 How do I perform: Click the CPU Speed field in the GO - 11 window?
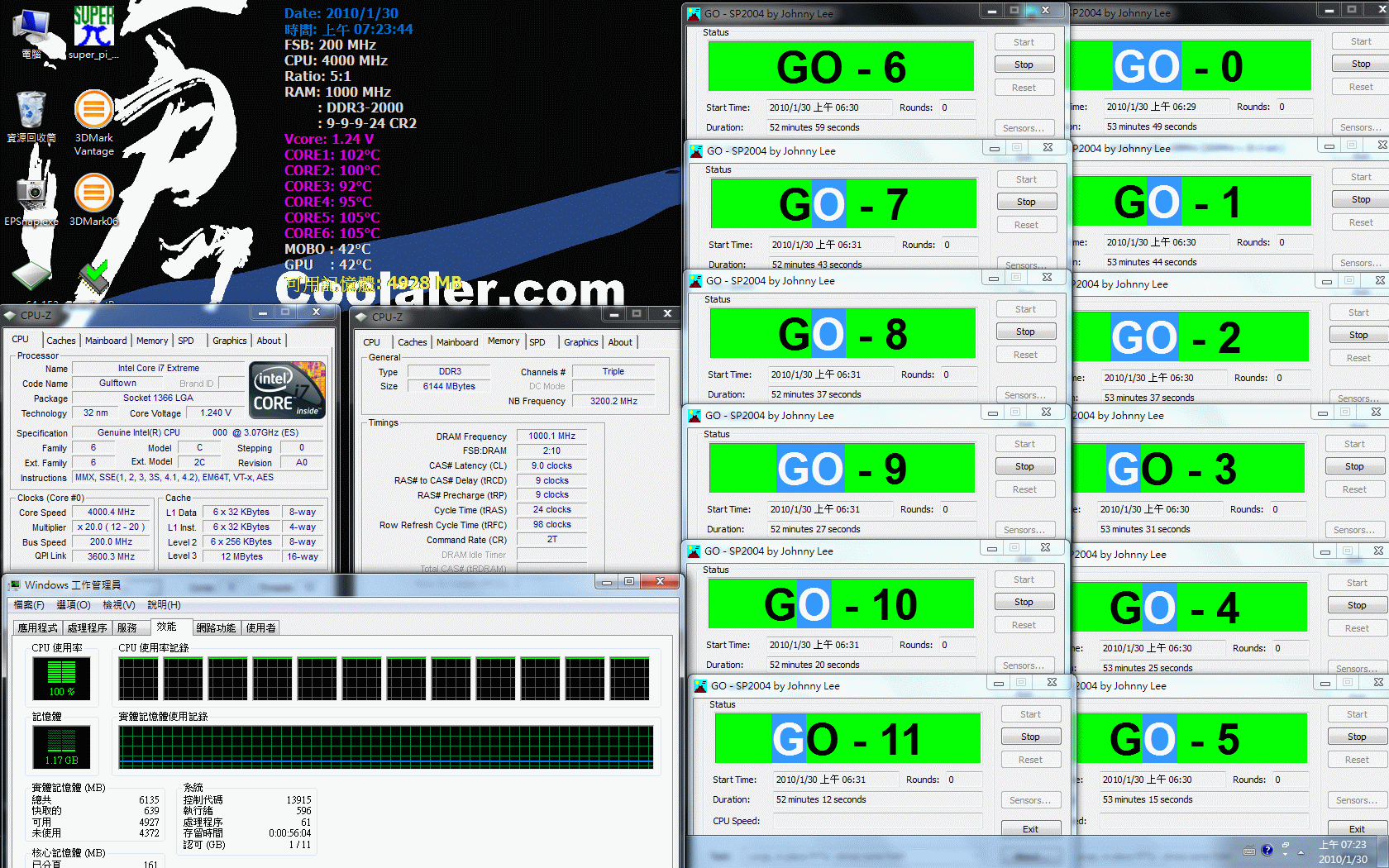pyautogui.click(x=877, y=821)
